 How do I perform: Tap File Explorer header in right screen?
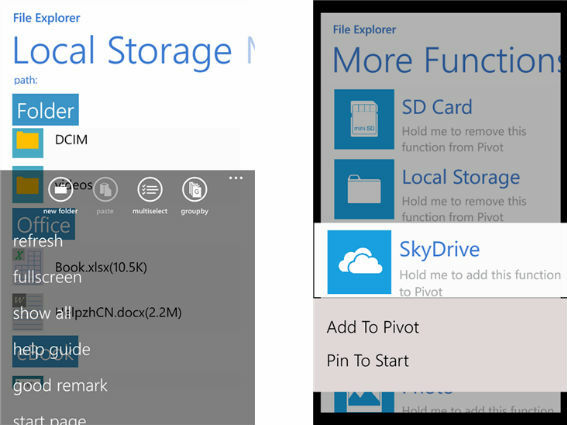pos(364,30)
